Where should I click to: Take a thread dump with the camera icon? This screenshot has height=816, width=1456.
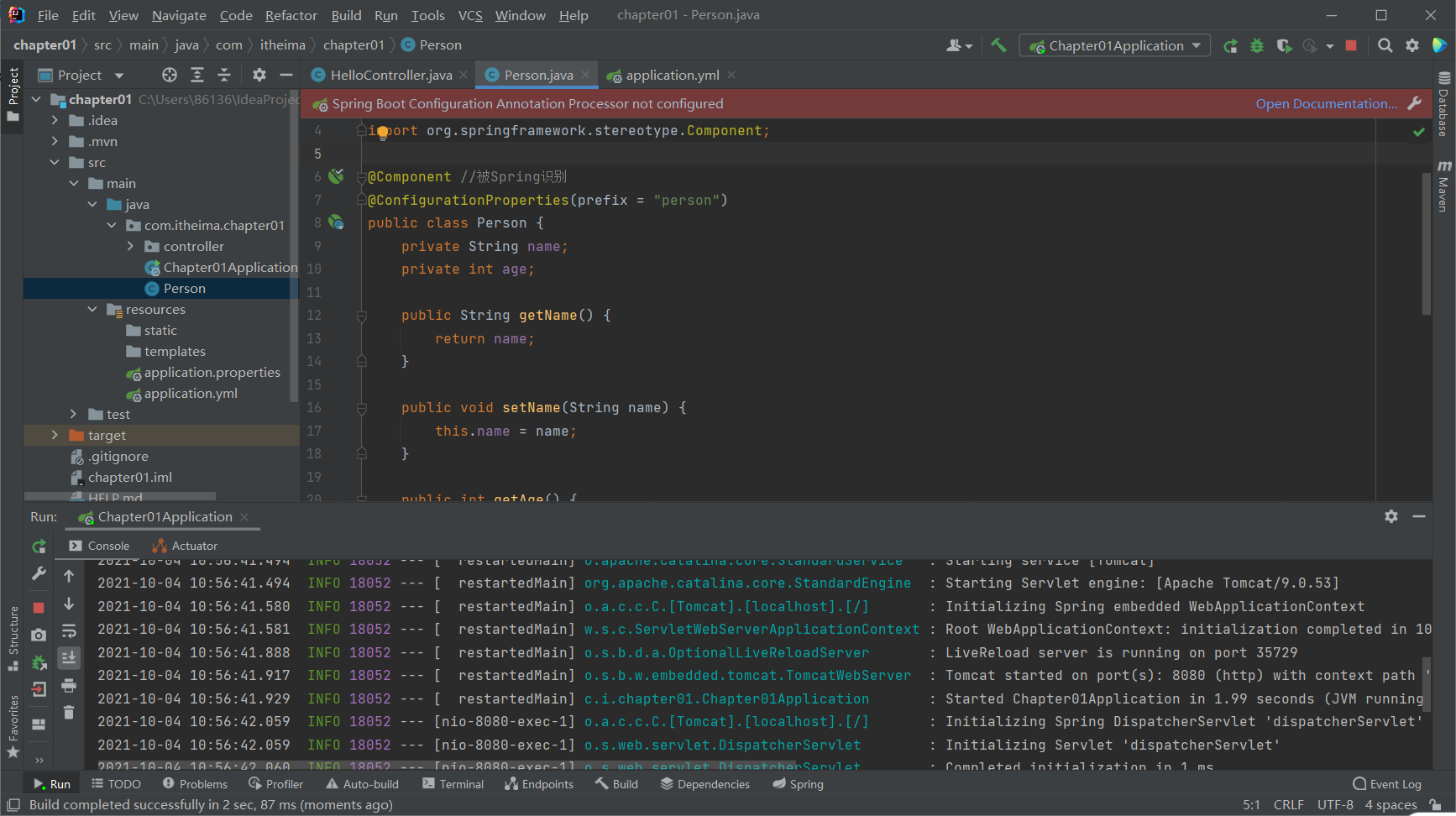pos(39,633)
